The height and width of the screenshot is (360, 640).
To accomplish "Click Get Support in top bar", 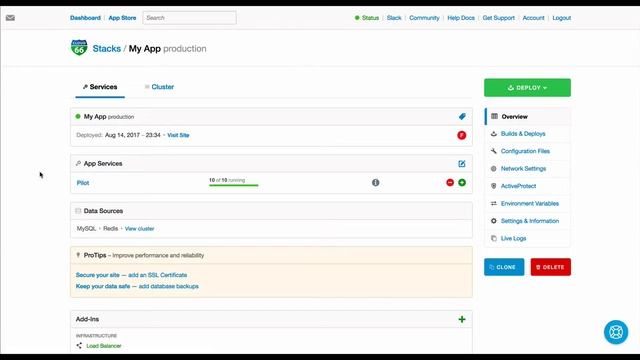I will coord(498,18).
